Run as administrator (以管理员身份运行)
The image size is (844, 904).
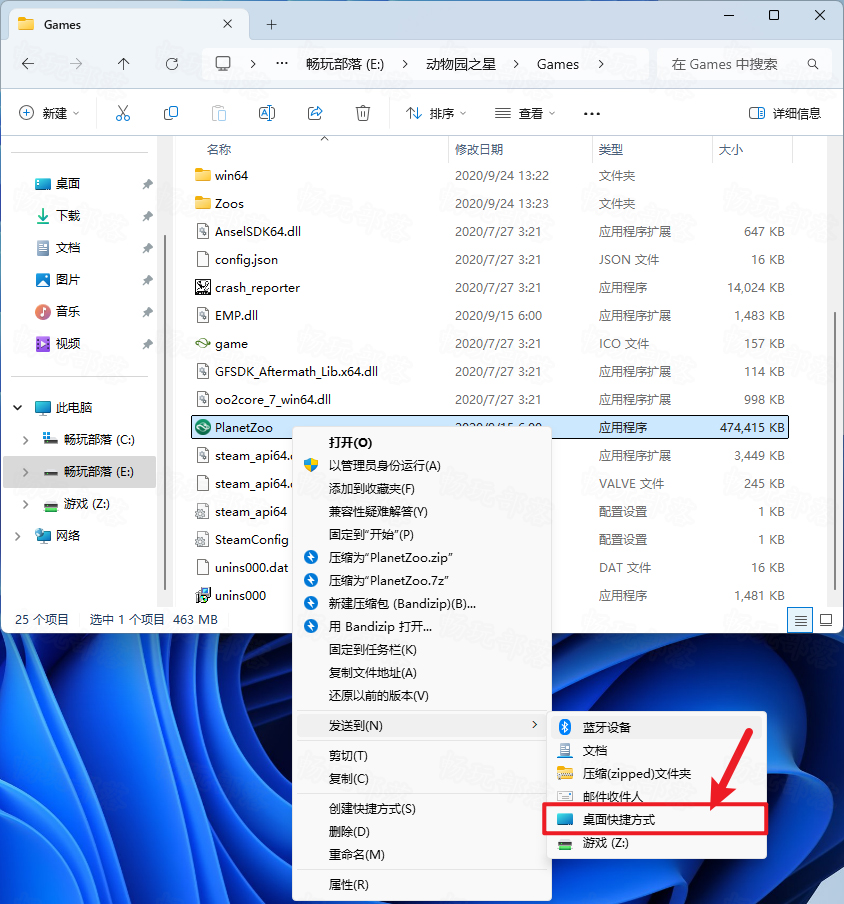pos(421,466)
